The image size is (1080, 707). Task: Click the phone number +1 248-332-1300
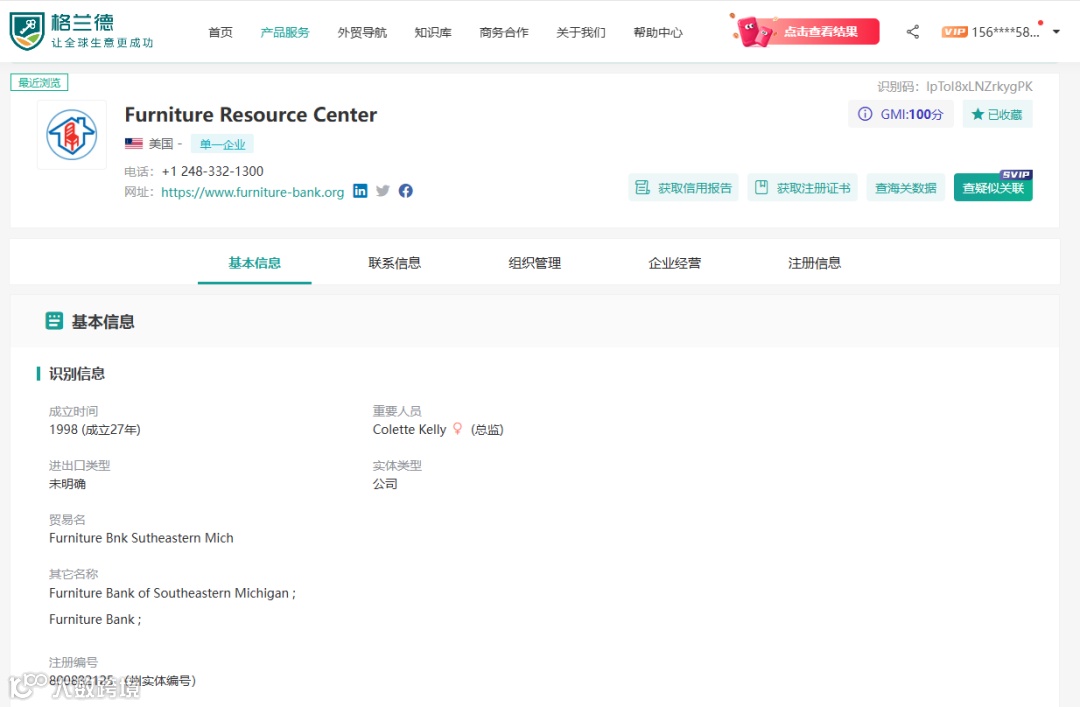coord(212,171)
